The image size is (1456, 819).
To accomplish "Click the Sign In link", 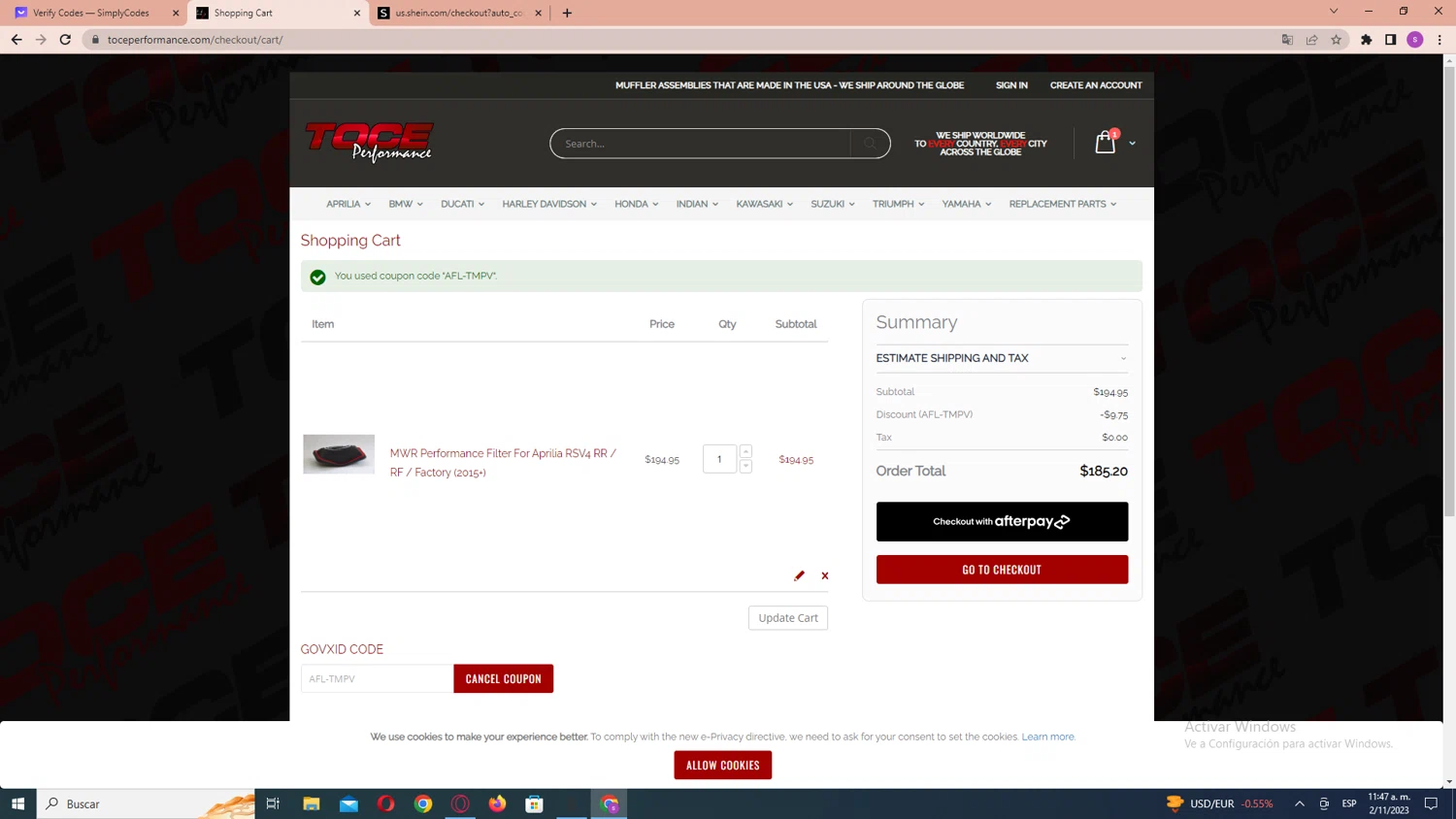I will pyautogui.click(x=1011, y=85).
